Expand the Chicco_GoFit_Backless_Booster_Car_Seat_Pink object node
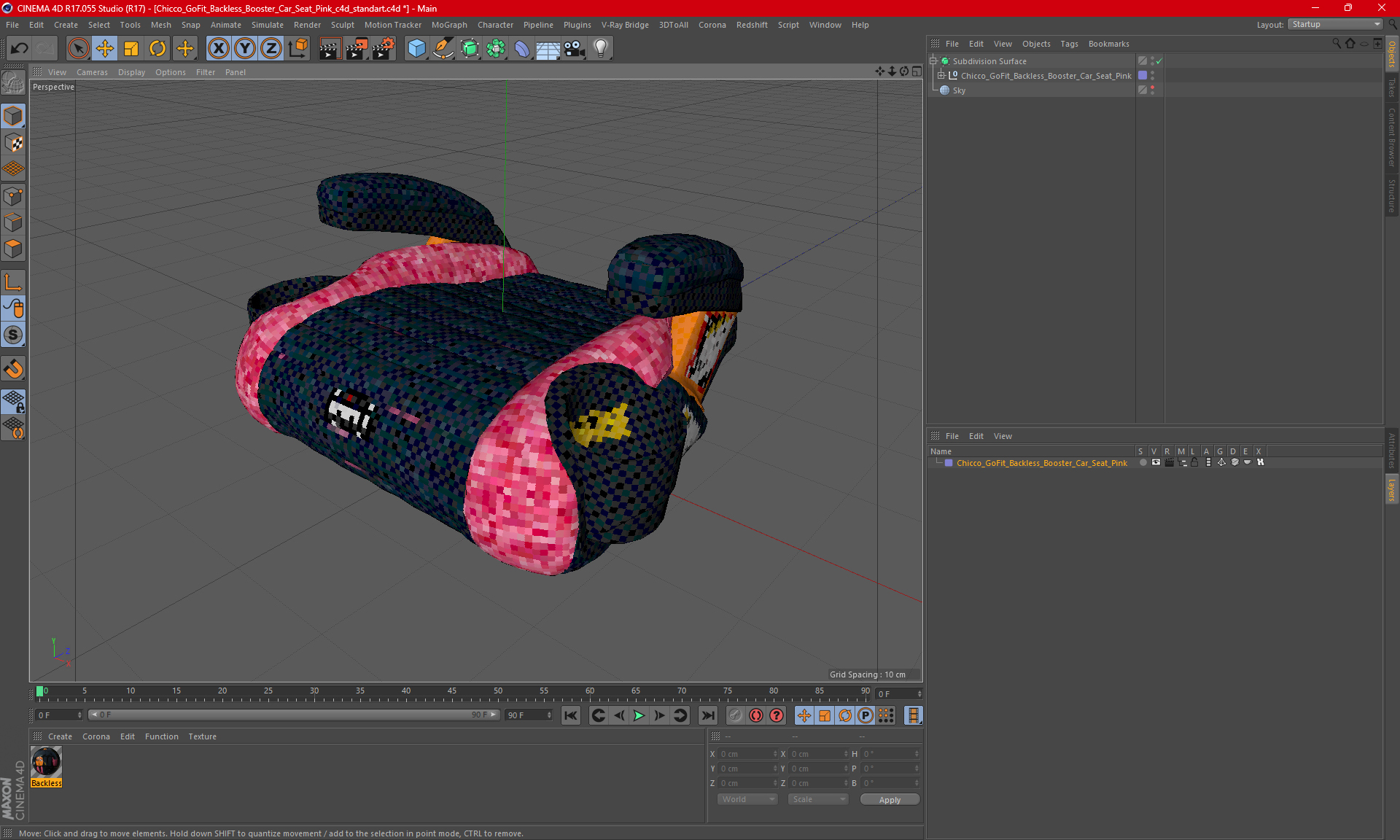 (x=941, y=75)
